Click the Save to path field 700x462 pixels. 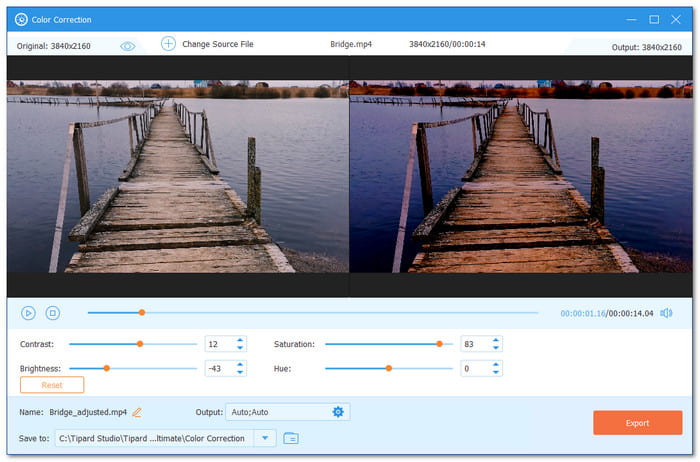pyautogui.click(x=154, y=438)
